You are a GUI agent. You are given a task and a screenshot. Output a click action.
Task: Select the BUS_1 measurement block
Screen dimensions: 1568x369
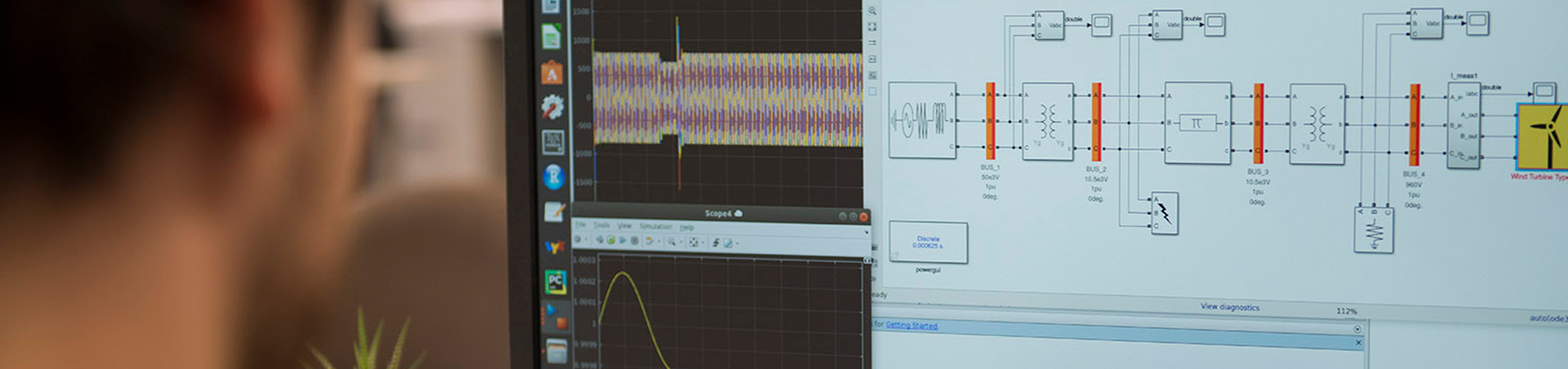tap(990, 121)
